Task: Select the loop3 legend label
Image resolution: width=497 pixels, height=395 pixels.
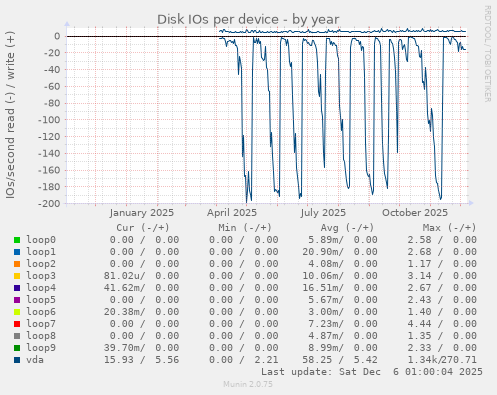Action: click(41, 276)
